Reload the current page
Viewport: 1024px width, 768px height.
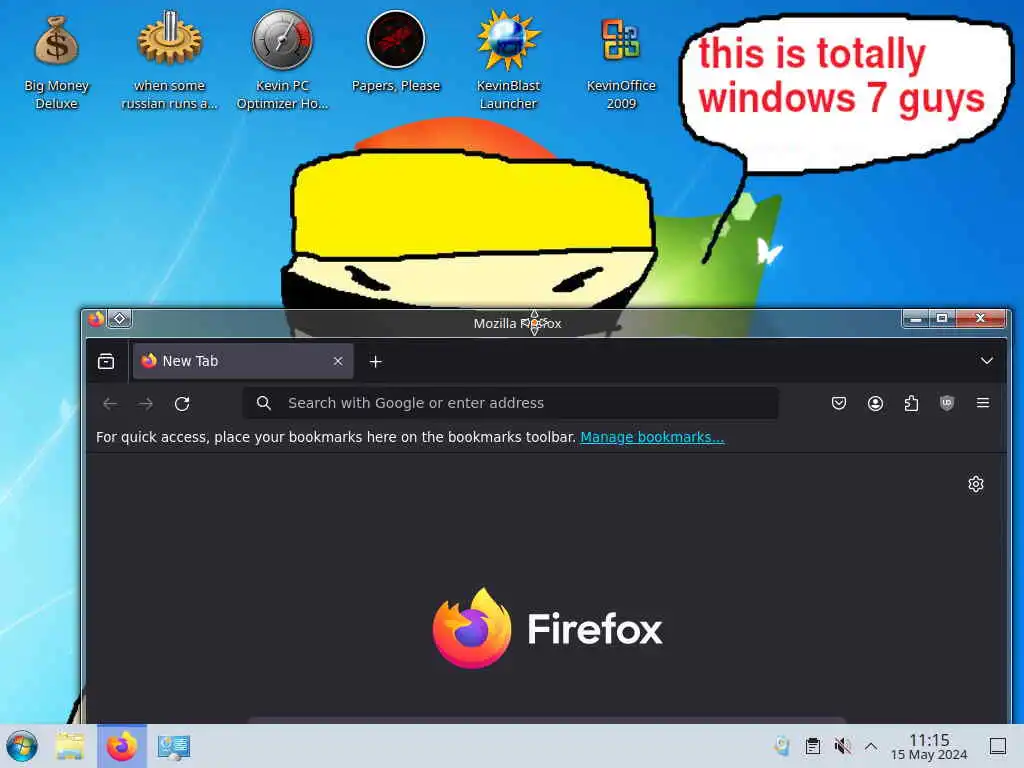[x=182, y=404]
